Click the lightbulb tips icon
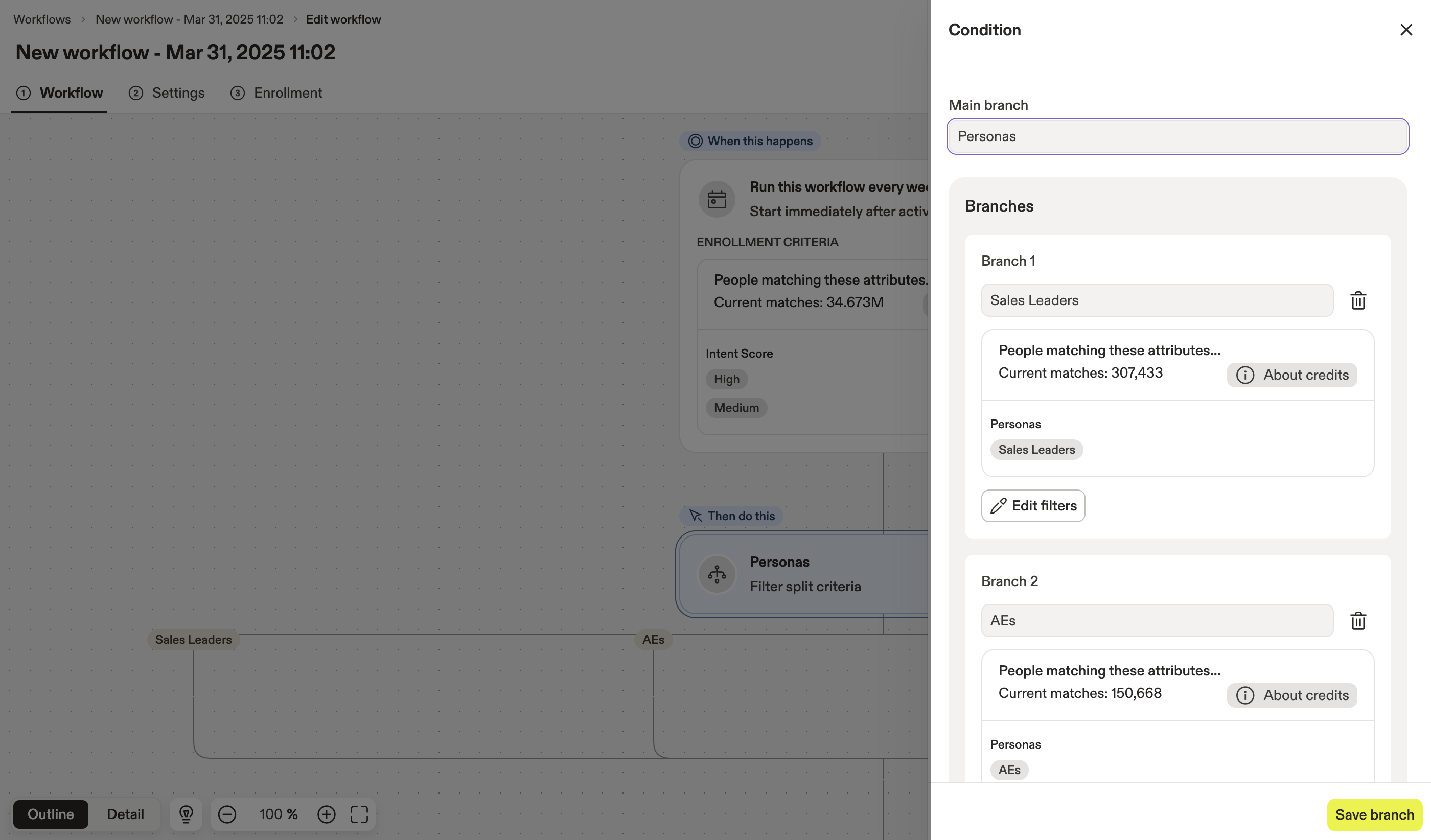Image resolution: width=1431 pixels, height=840 pixels. 186,814
